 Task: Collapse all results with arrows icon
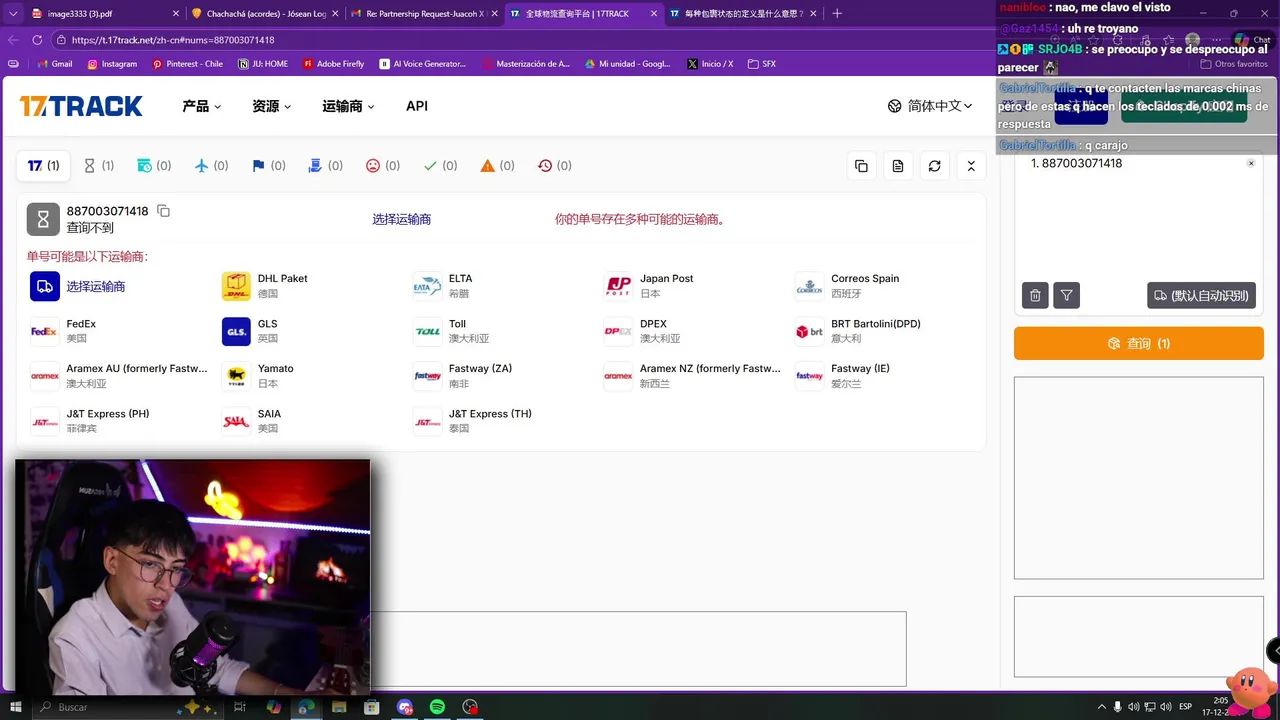[x=971, y=166]
